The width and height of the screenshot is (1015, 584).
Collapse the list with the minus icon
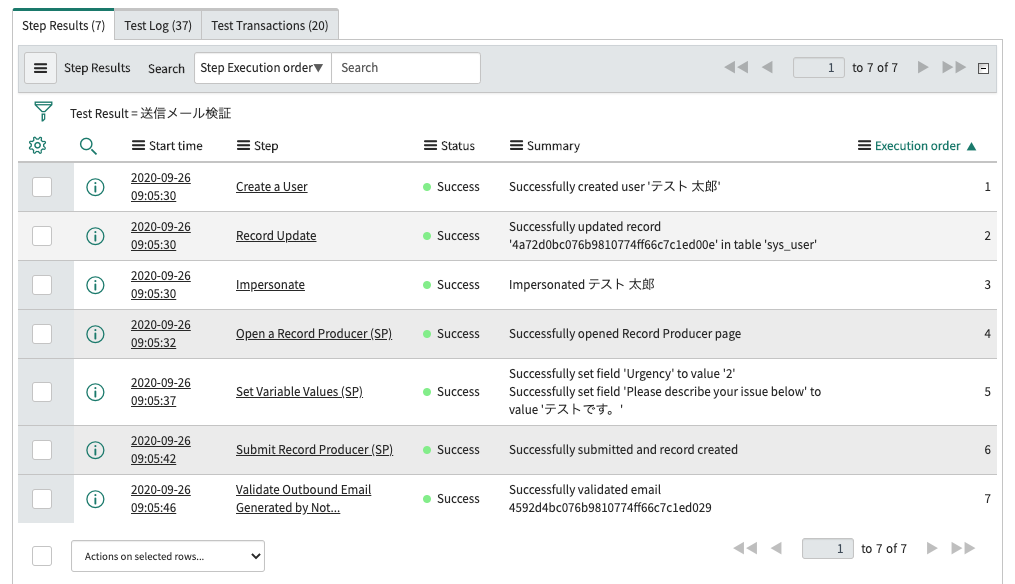(x=983, y=69)
